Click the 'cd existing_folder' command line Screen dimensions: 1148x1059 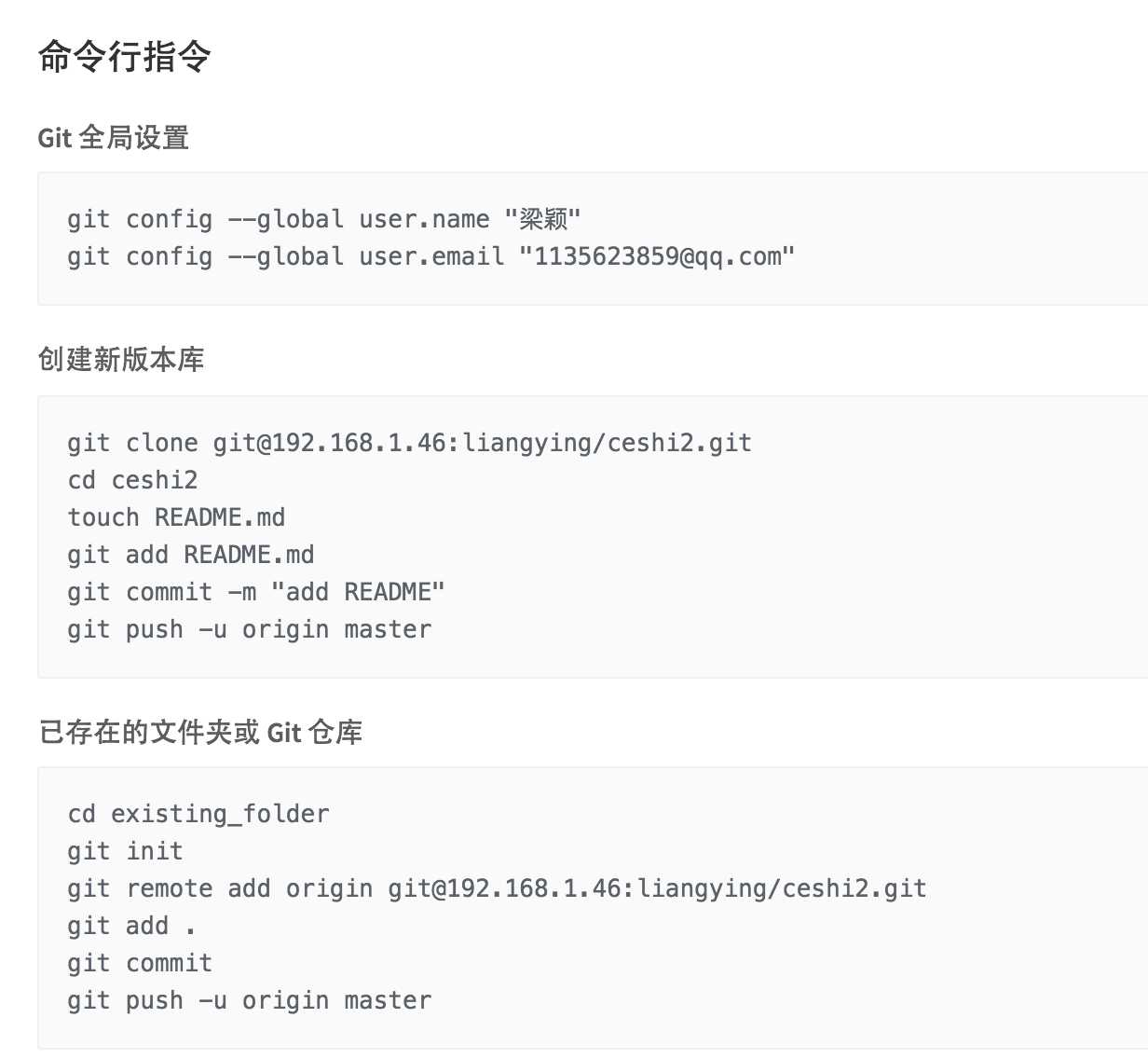pos(198,814)
